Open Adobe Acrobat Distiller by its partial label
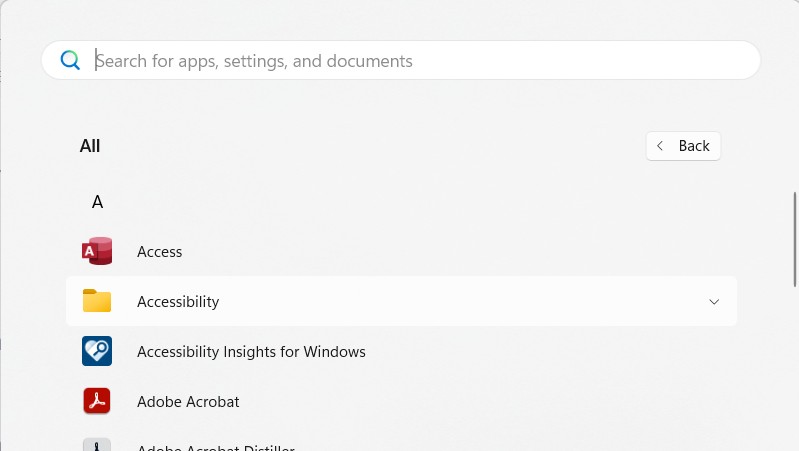The image size is (799, 451). (x=215, y=446)
